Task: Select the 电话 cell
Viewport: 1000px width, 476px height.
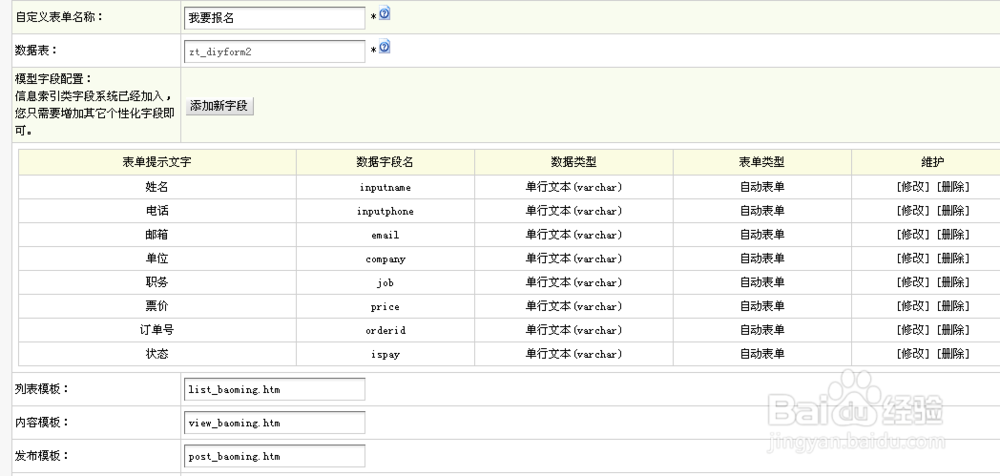Action: (157, 211)
